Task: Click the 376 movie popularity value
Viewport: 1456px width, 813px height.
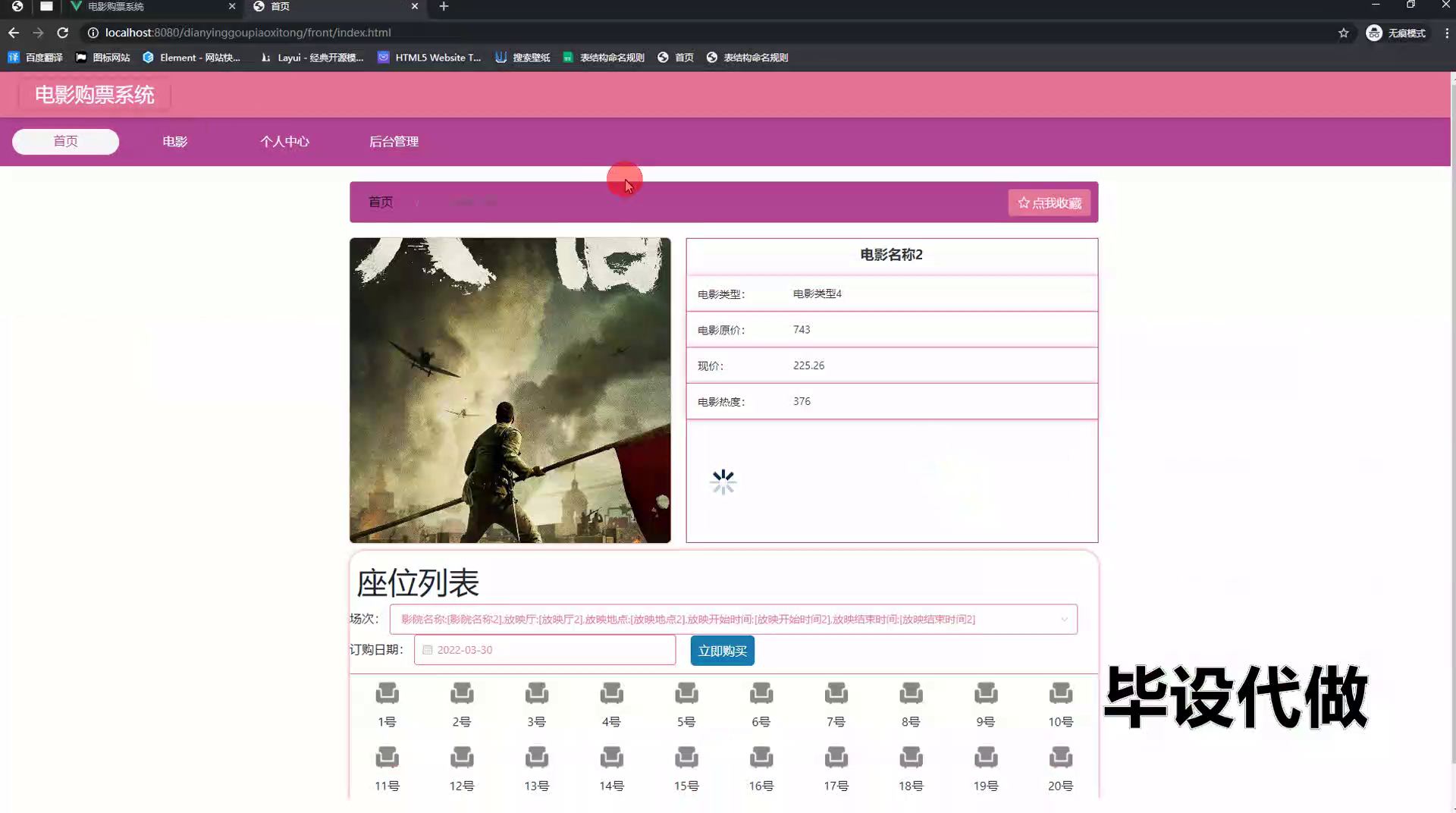Action: point(802,401)
